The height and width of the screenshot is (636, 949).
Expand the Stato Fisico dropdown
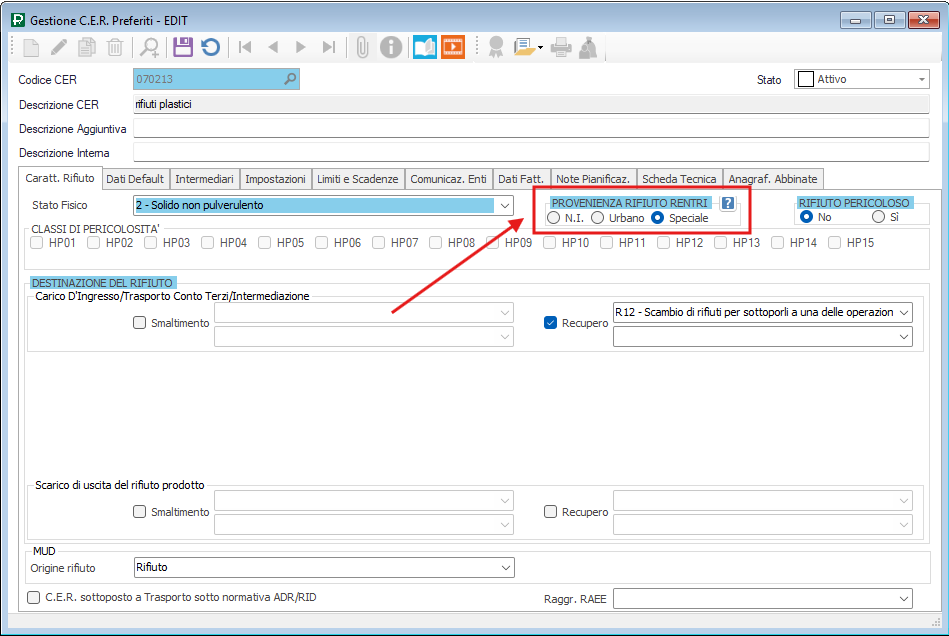[x=505, y=206]
